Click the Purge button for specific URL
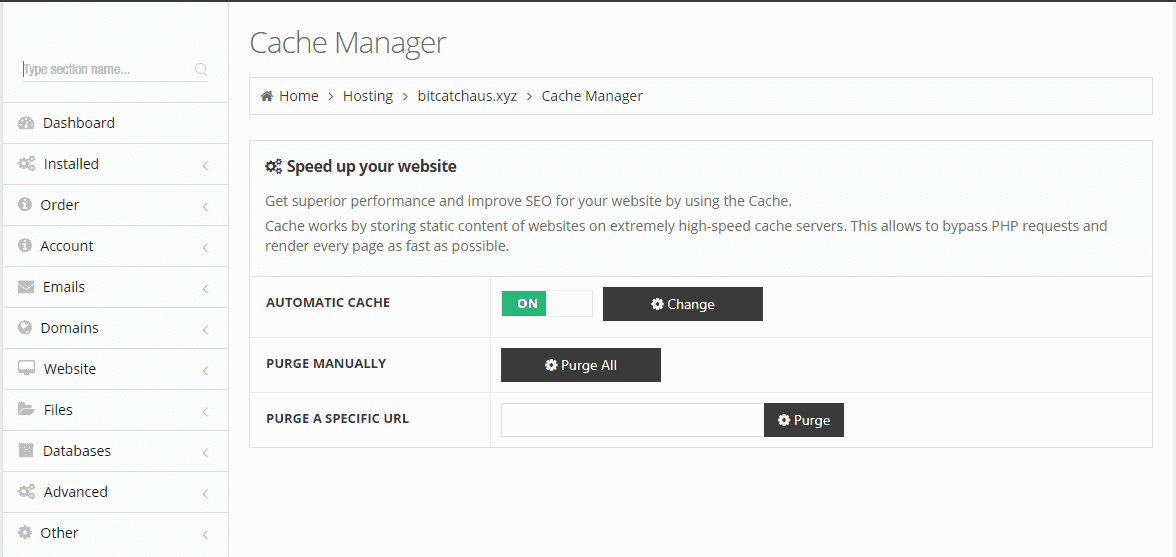The width and height of the screenshot is (1176, 557). pos(804,420)
